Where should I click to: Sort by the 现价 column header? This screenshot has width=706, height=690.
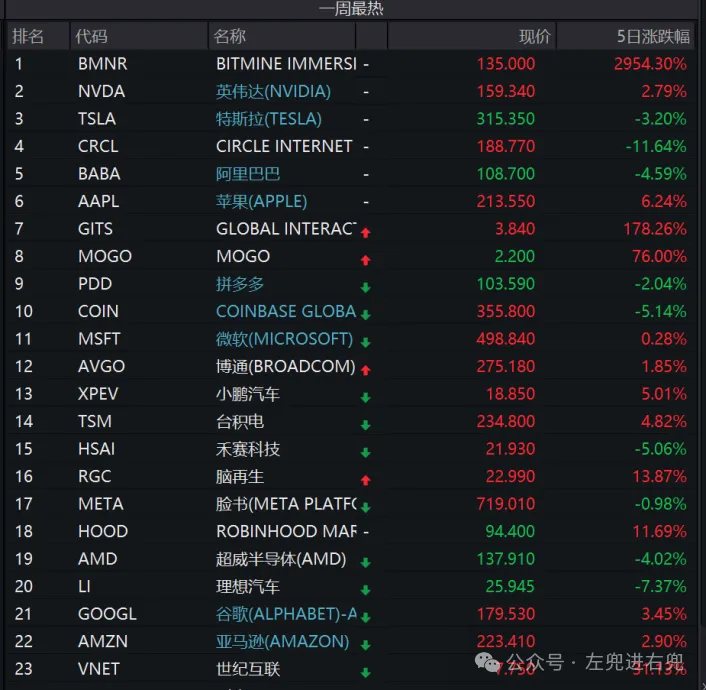pyautogui.click(x=534, y=36)
